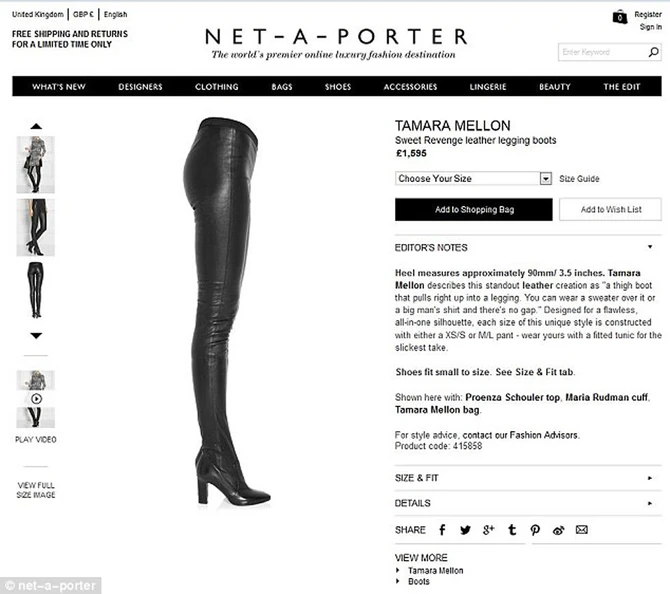Open the shopping bag icon
Image resolution: width=670 pixels, height=594 pixels.
pyautogui.click(x=620, y=17)
